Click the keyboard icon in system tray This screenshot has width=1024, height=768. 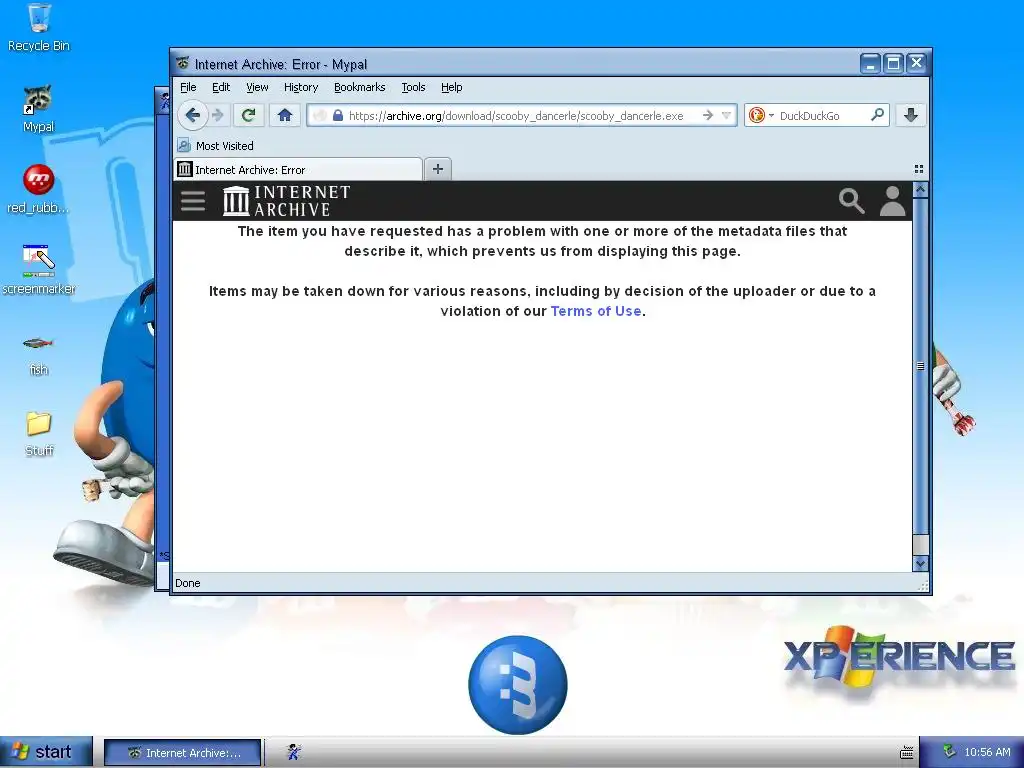pos(906,752)
